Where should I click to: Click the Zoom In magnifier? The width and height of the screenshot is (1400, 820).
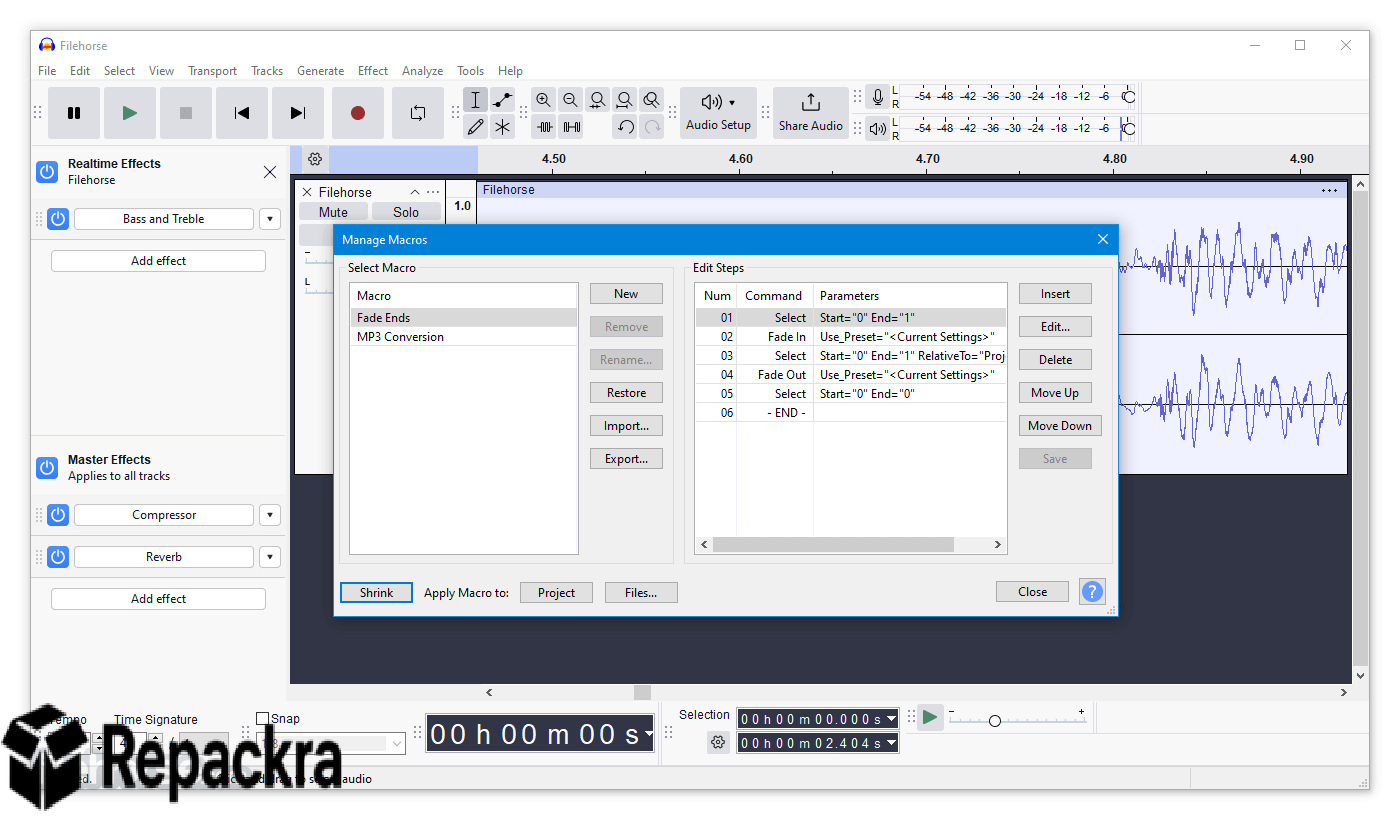544,100
